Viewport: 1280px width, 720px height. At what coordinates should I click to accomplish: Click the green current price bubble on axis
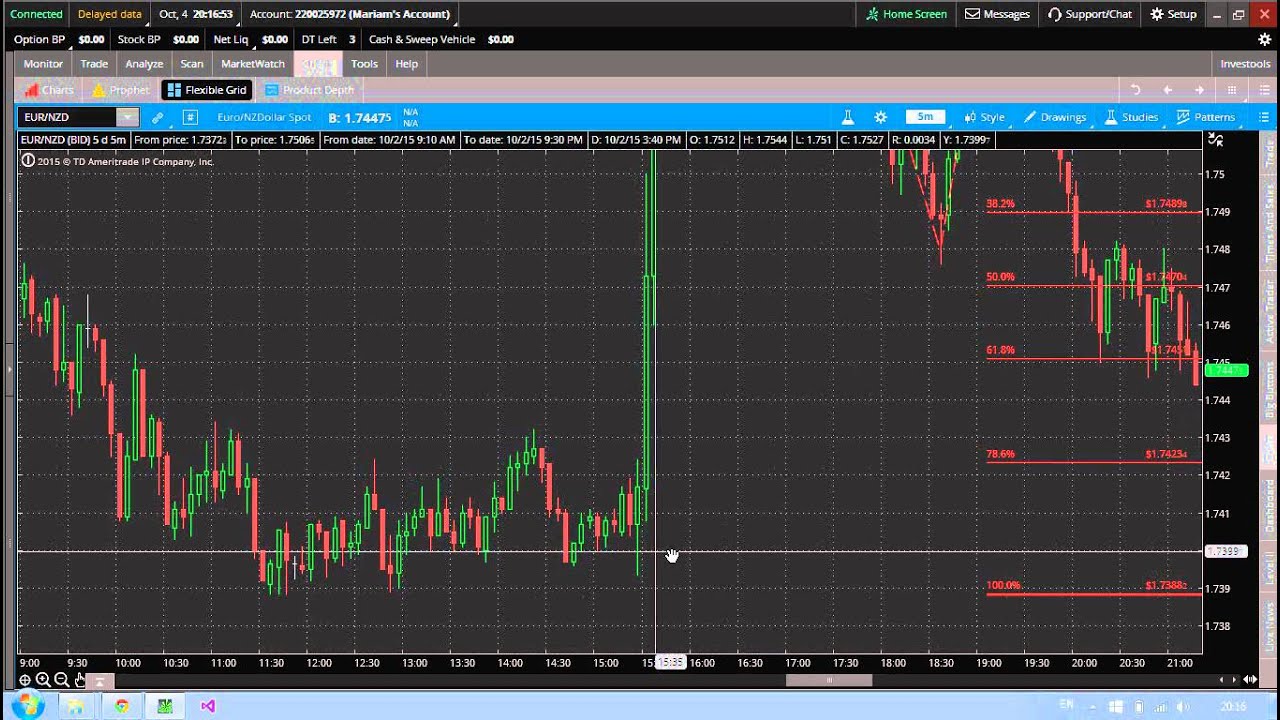[x=1227, y=371]
